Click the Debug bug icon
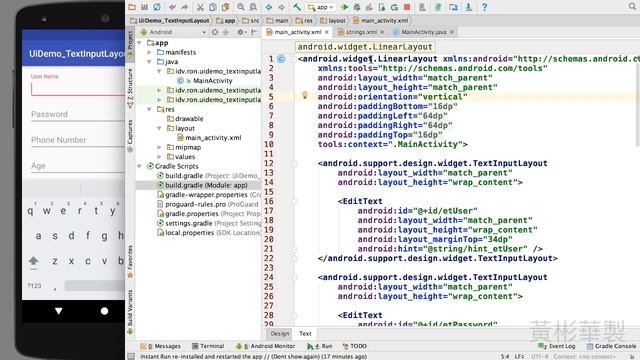The height and width of the screenshot is (360, 640). [357, 7]
